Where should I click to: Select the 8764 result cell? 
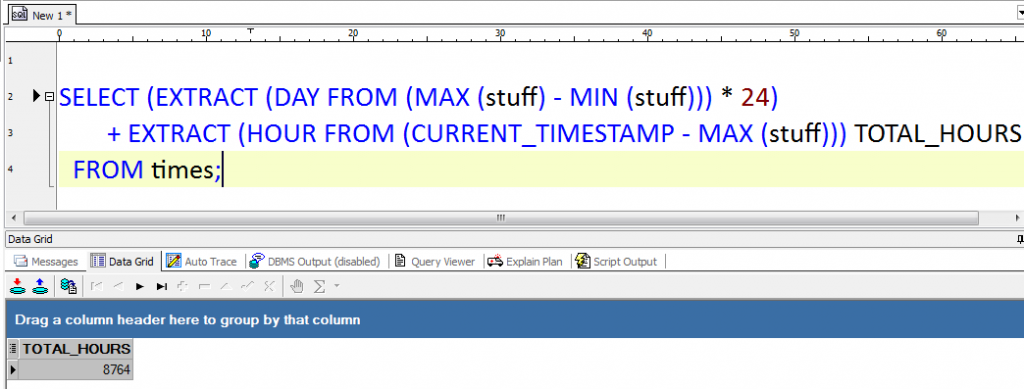(x=76, y=370)
